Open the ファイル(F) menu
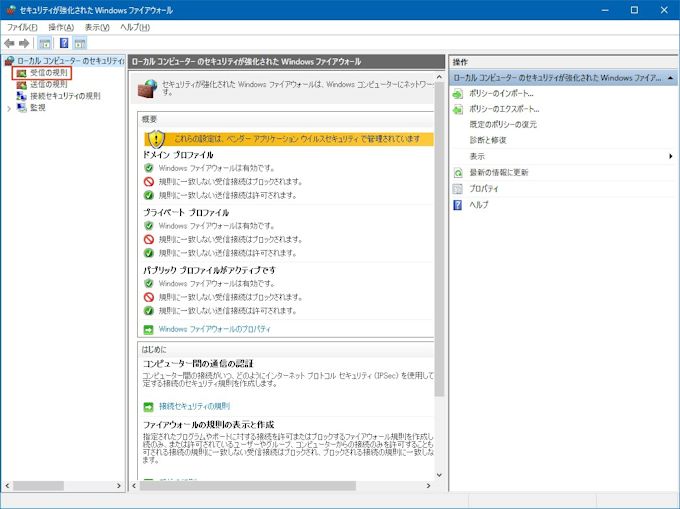Viewport: 680px width, 509px height. pos(22,27)
